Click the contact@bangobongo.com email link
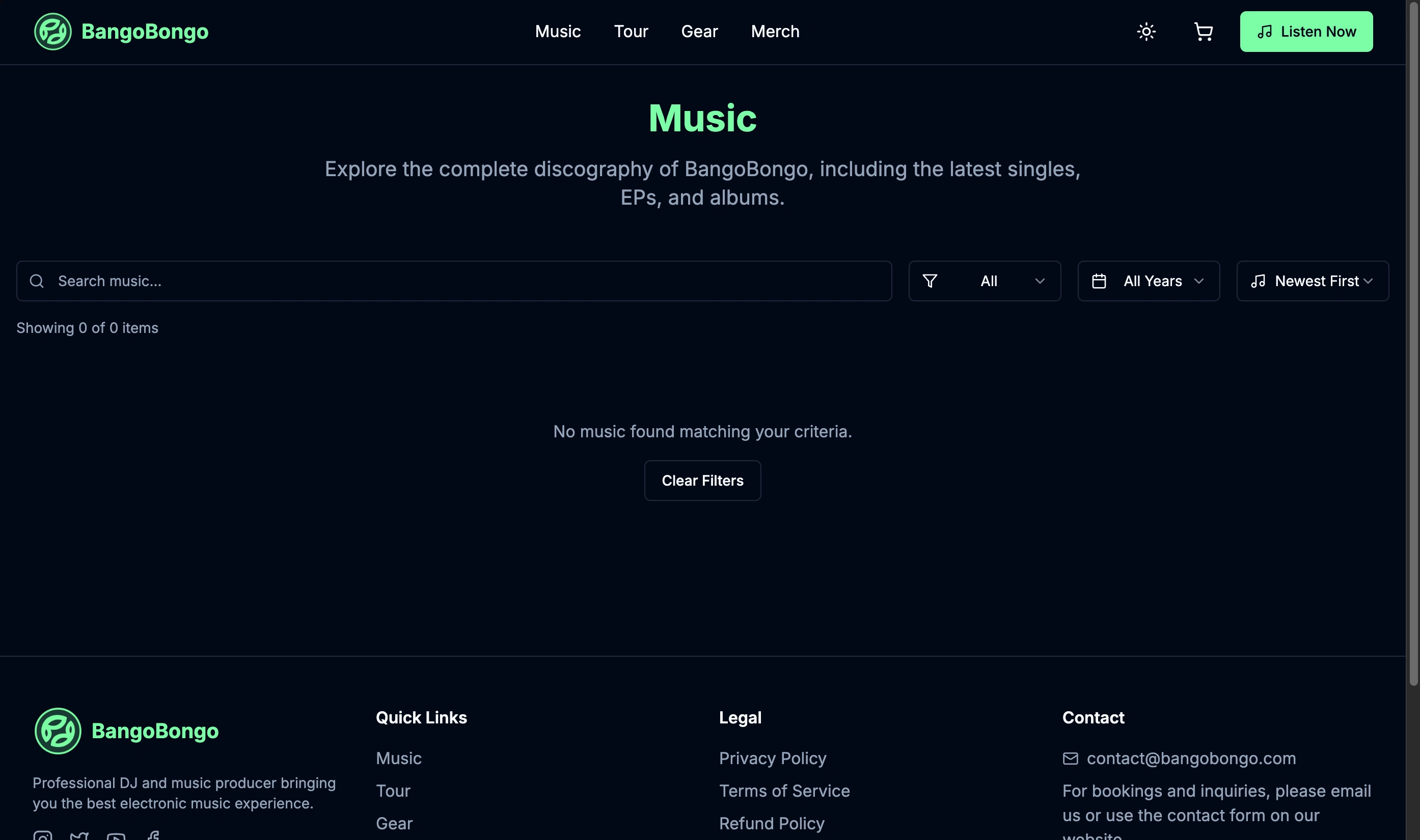 click(1191, 759)
